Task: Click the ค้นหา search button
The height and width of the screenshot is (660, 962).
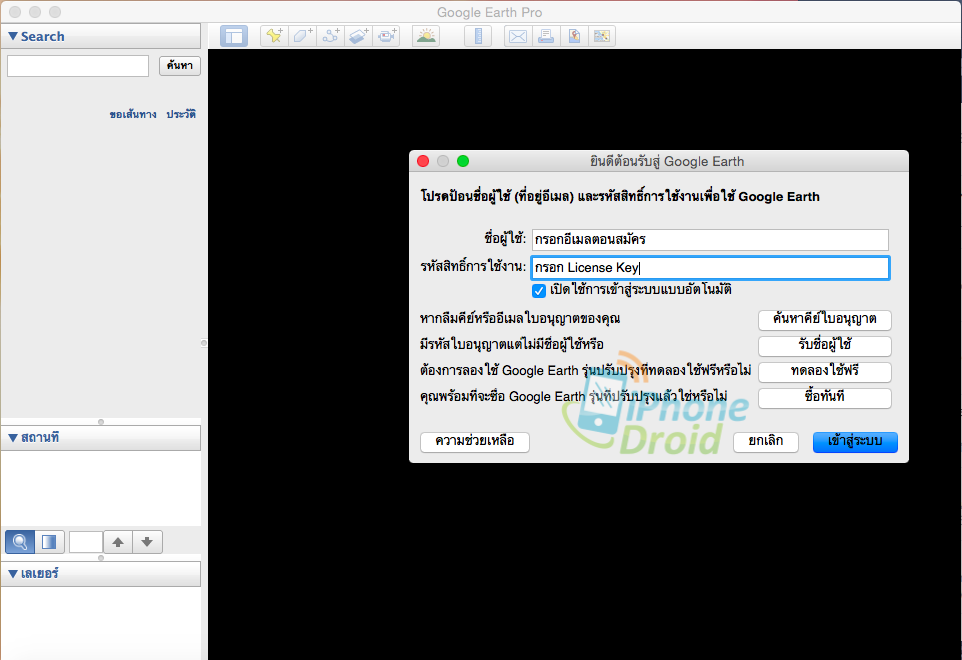Action: [180, 66]
